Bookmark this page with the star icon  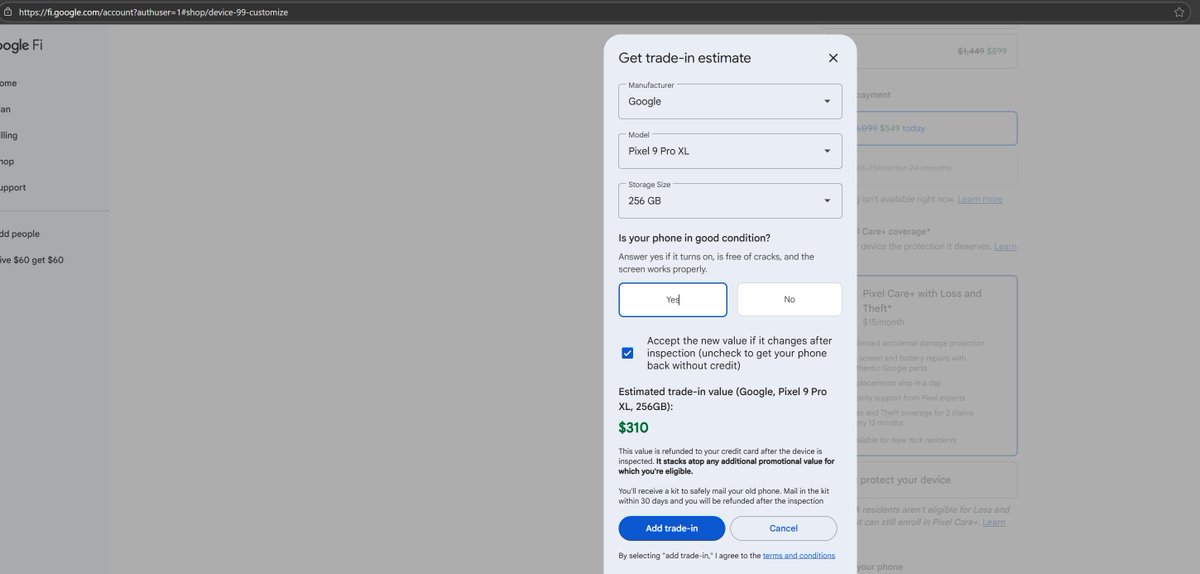click(1180, 12)
